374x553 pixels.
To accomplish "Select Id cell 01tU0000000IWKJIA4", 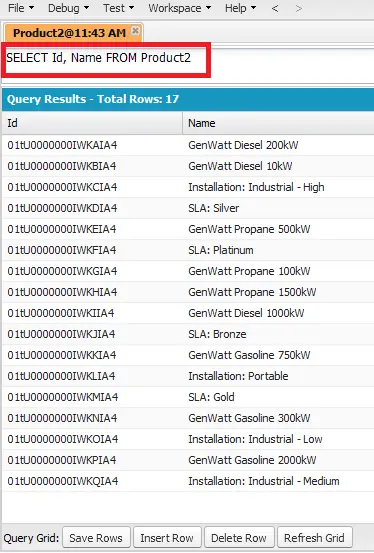I will [92, 334].
